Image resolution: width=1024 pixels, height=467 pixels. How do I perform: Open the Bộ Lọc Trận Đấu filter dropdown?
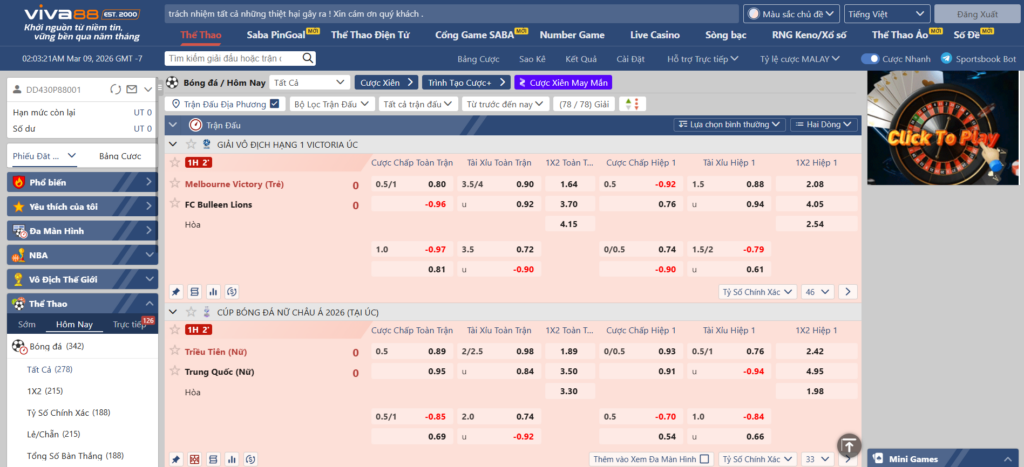click(331, 104)
